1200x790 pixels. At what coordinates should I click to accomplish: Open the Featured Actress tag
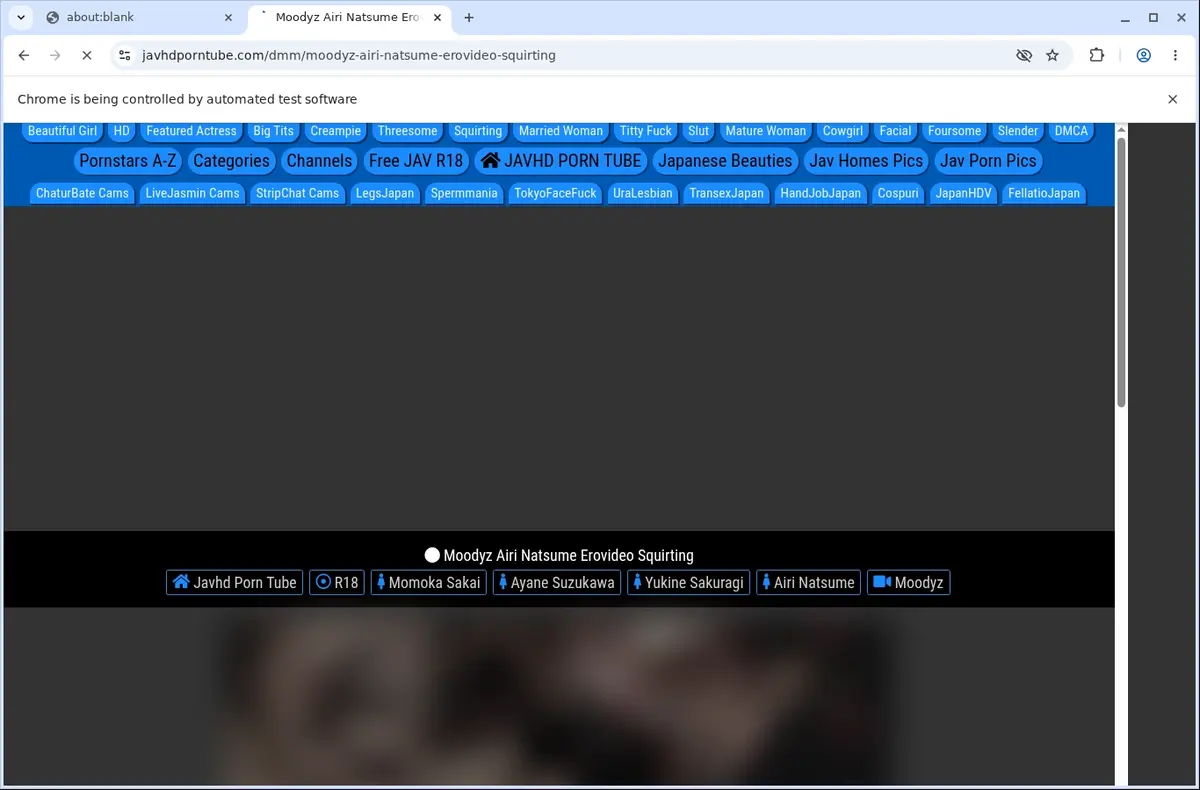click(191, 131)
